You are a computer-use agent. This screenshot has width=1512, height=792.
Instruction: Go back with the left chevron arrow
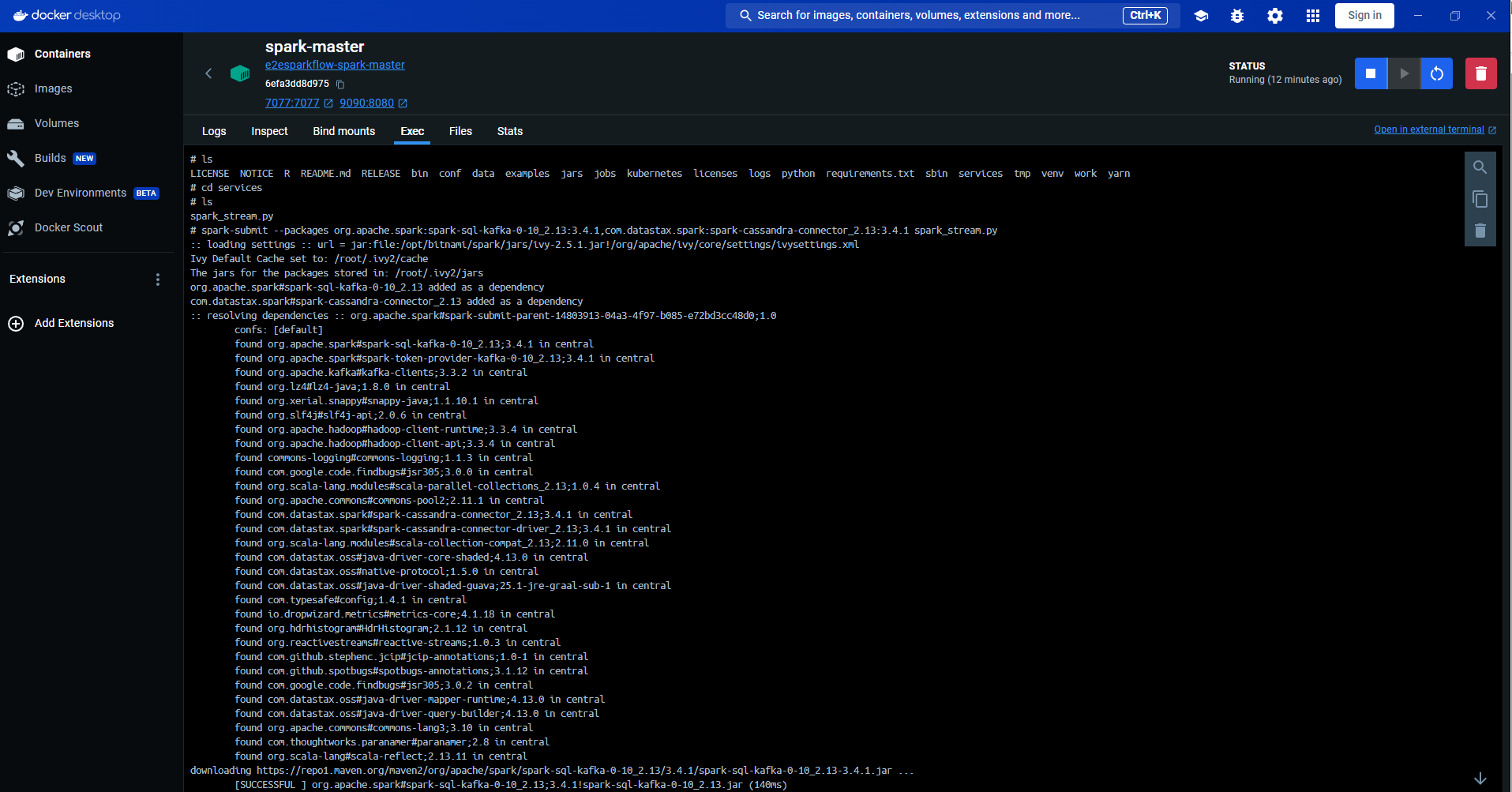[208, 73]
